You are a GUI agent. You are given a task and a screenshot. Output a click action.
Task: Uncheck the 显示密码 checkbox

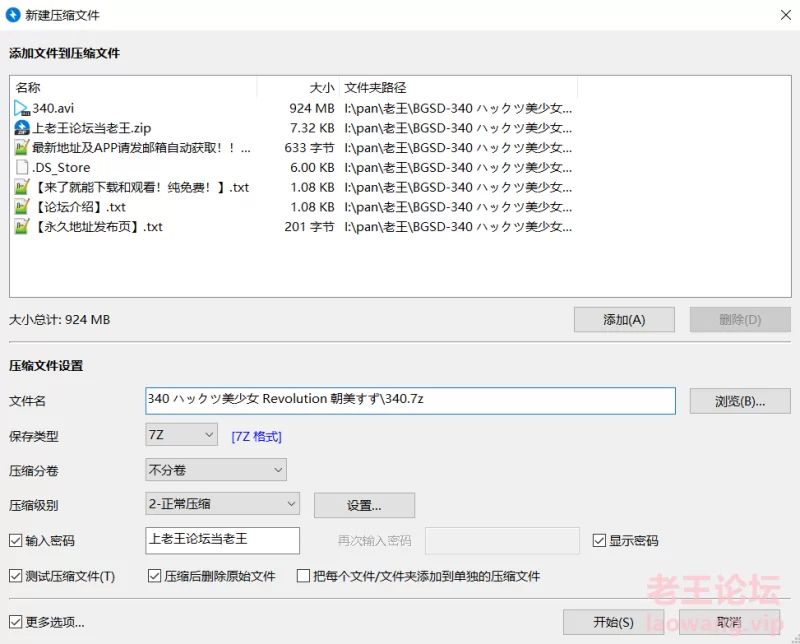(x=599, y=540)
